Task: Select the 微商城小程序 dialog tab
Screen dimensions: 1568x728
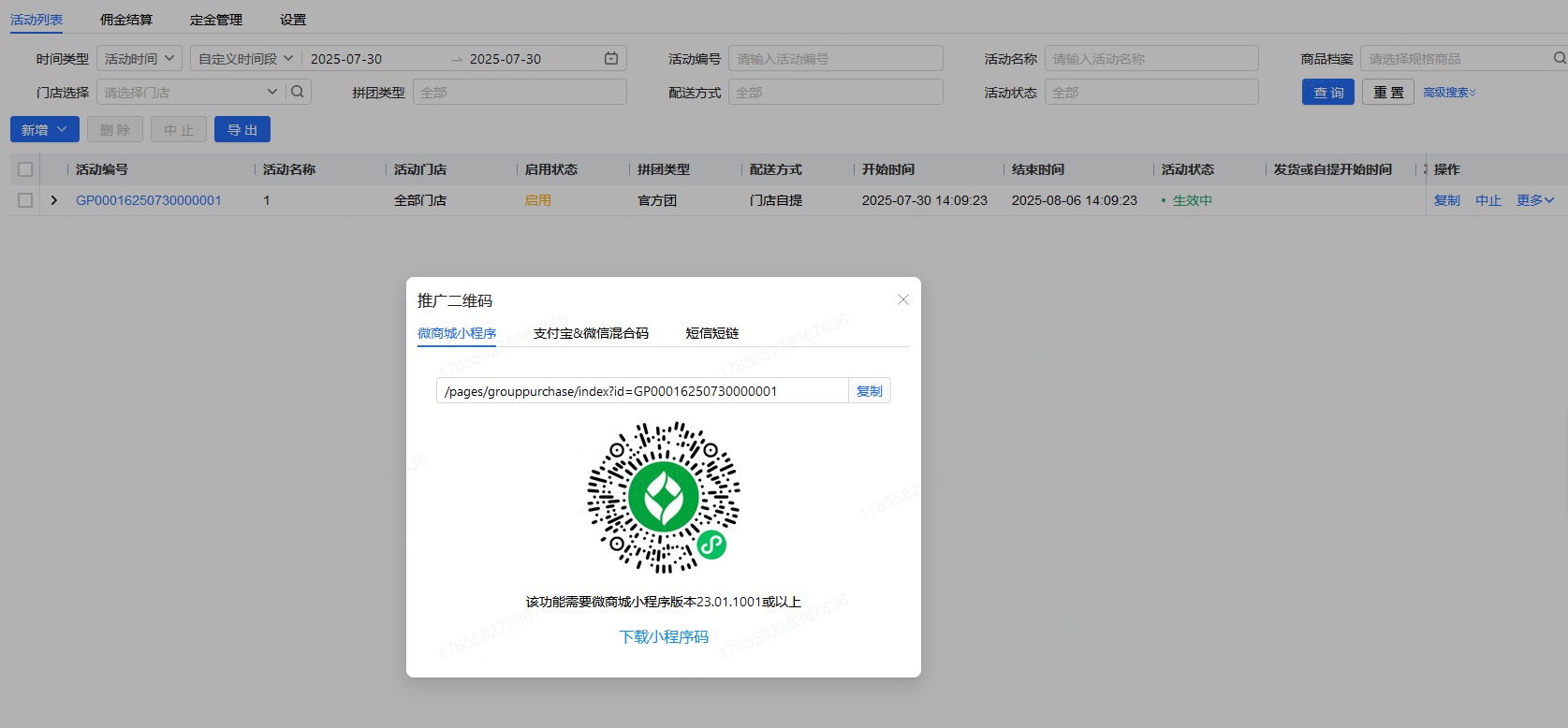Action: click(457, 333)
